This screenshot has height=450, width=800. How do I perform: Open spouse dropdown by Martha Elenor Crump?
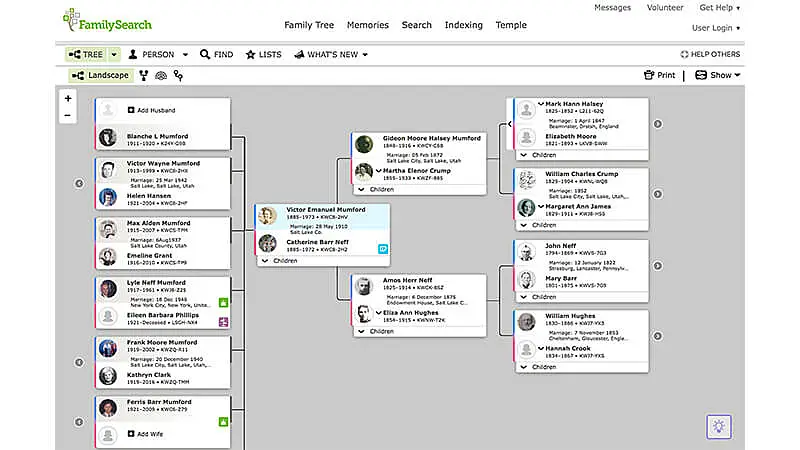point(379,171)
